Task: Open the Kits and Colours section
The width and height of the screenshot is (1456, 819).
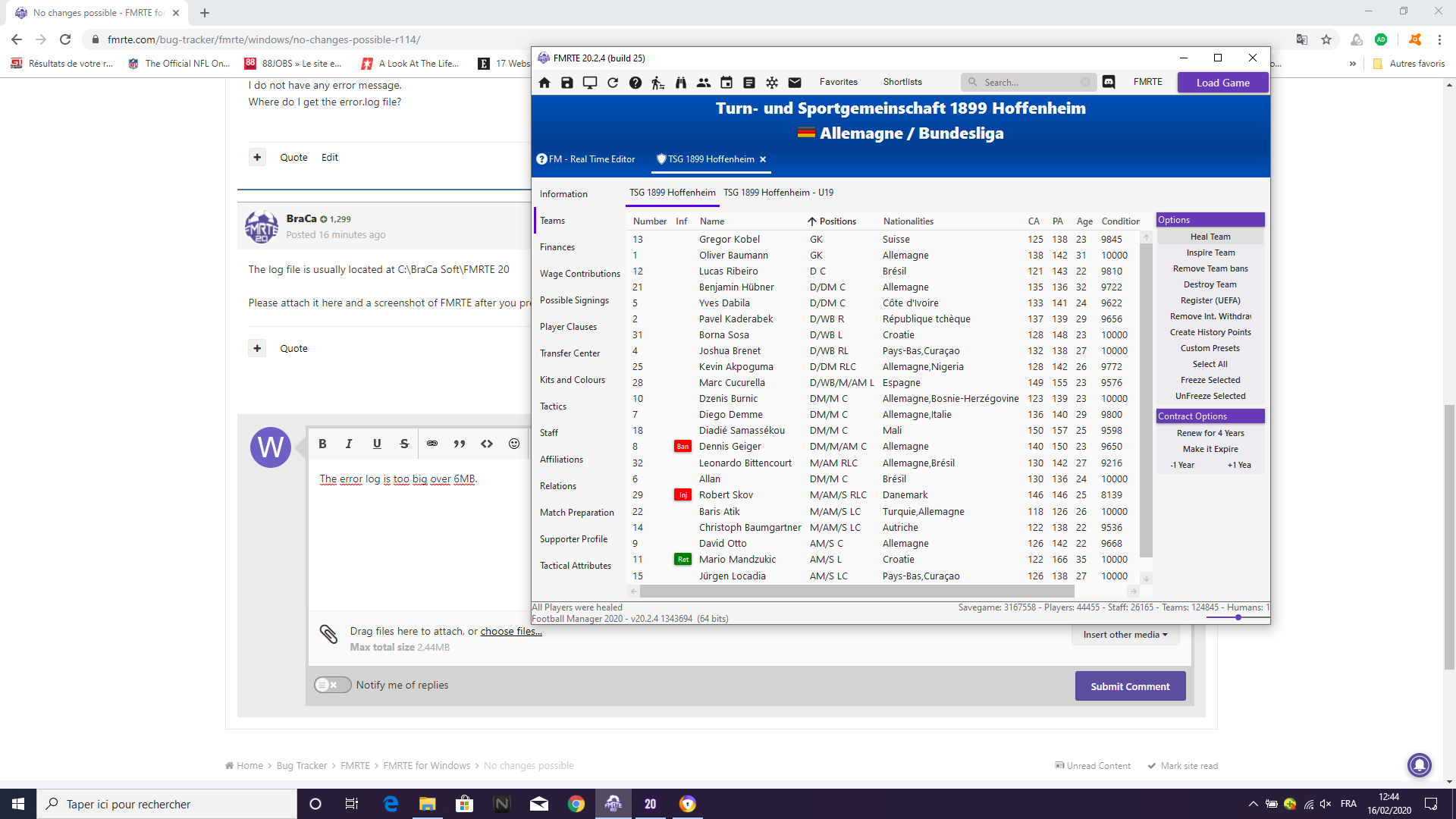Action: pyautogui.click(x=573, y=380)
